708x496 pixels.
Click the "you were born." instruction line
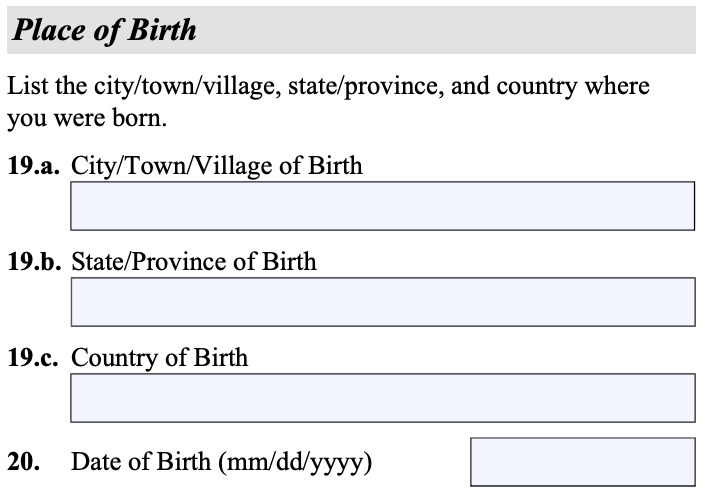[87, 120]
